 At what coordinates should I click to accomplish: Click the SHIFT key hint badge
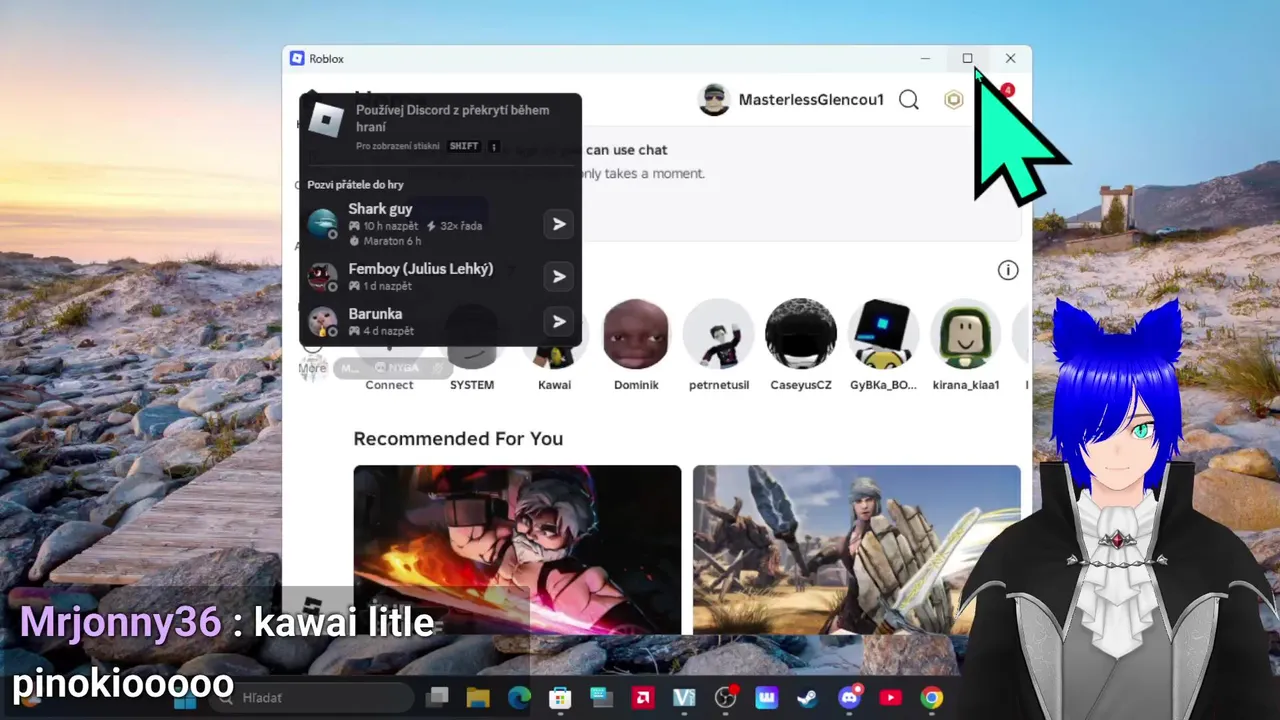(464, 146)
